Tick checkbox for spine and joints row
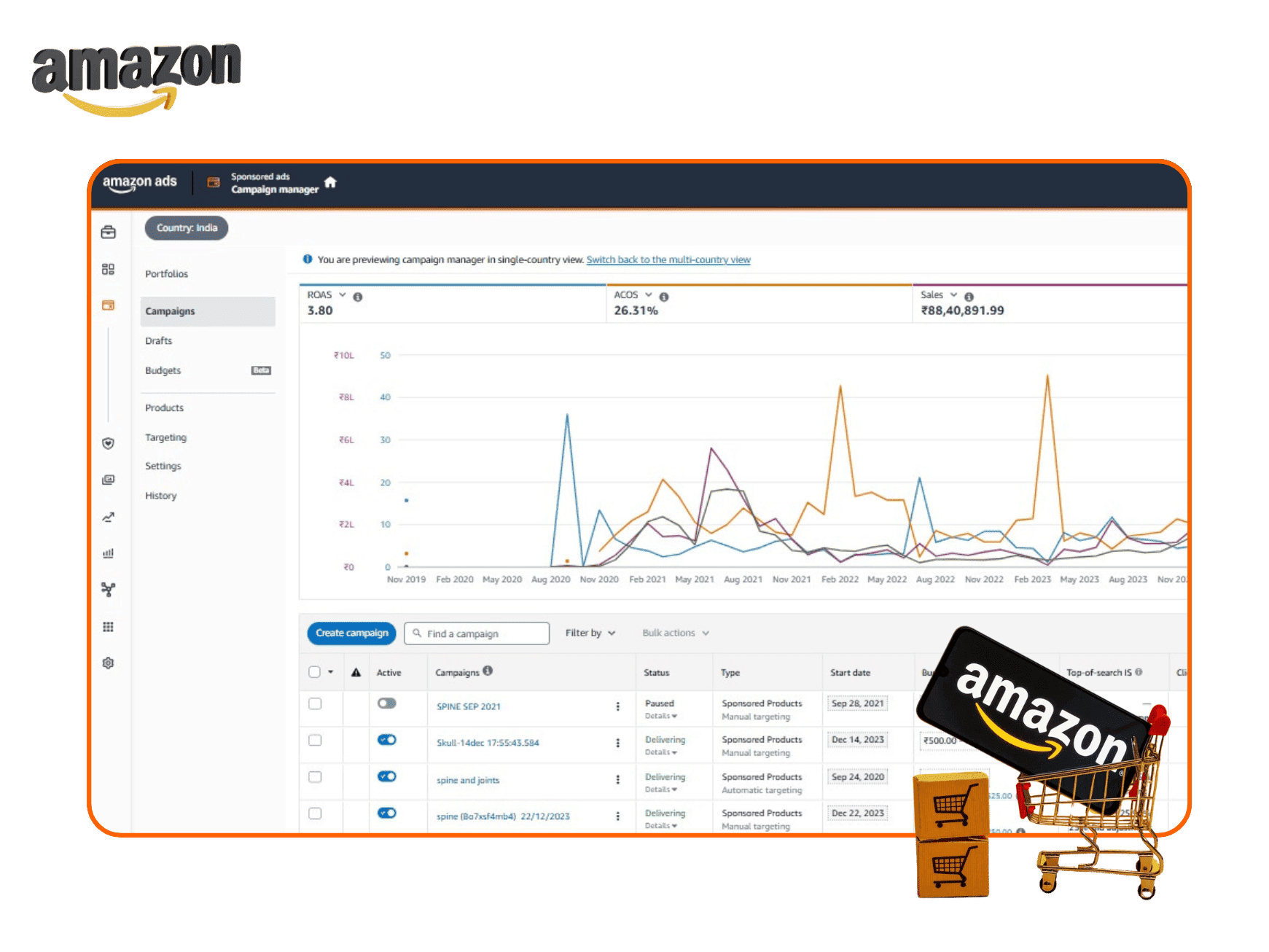 [315, 777]
